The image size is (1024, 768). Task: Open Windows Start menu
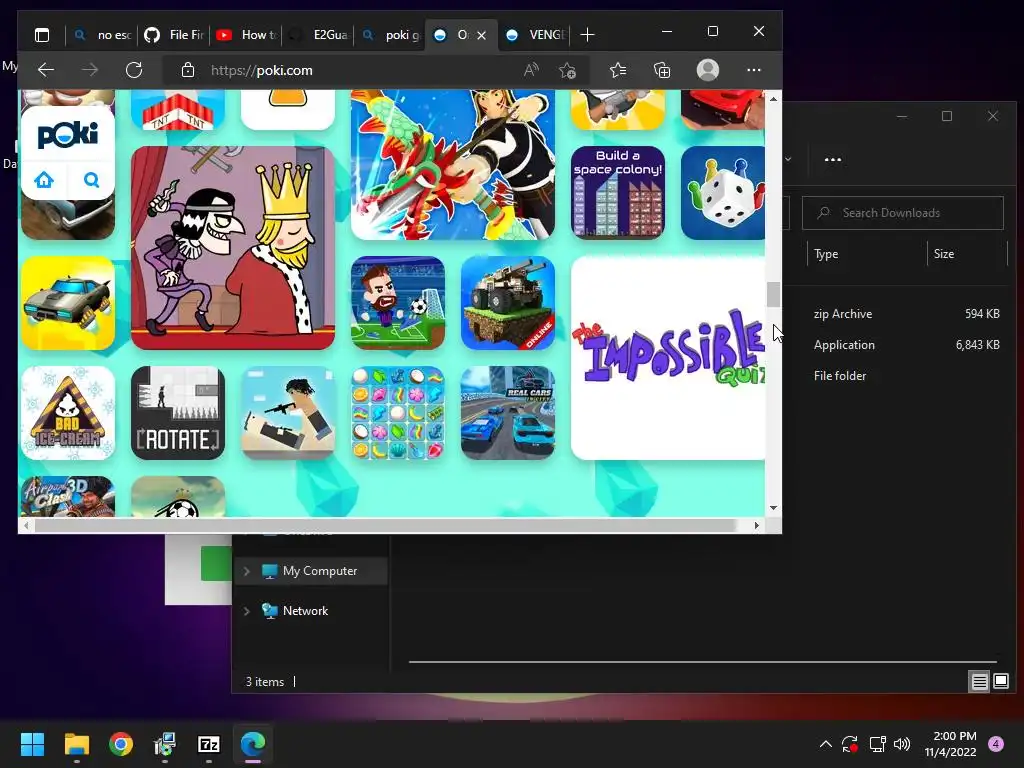[x=32, y=744]
